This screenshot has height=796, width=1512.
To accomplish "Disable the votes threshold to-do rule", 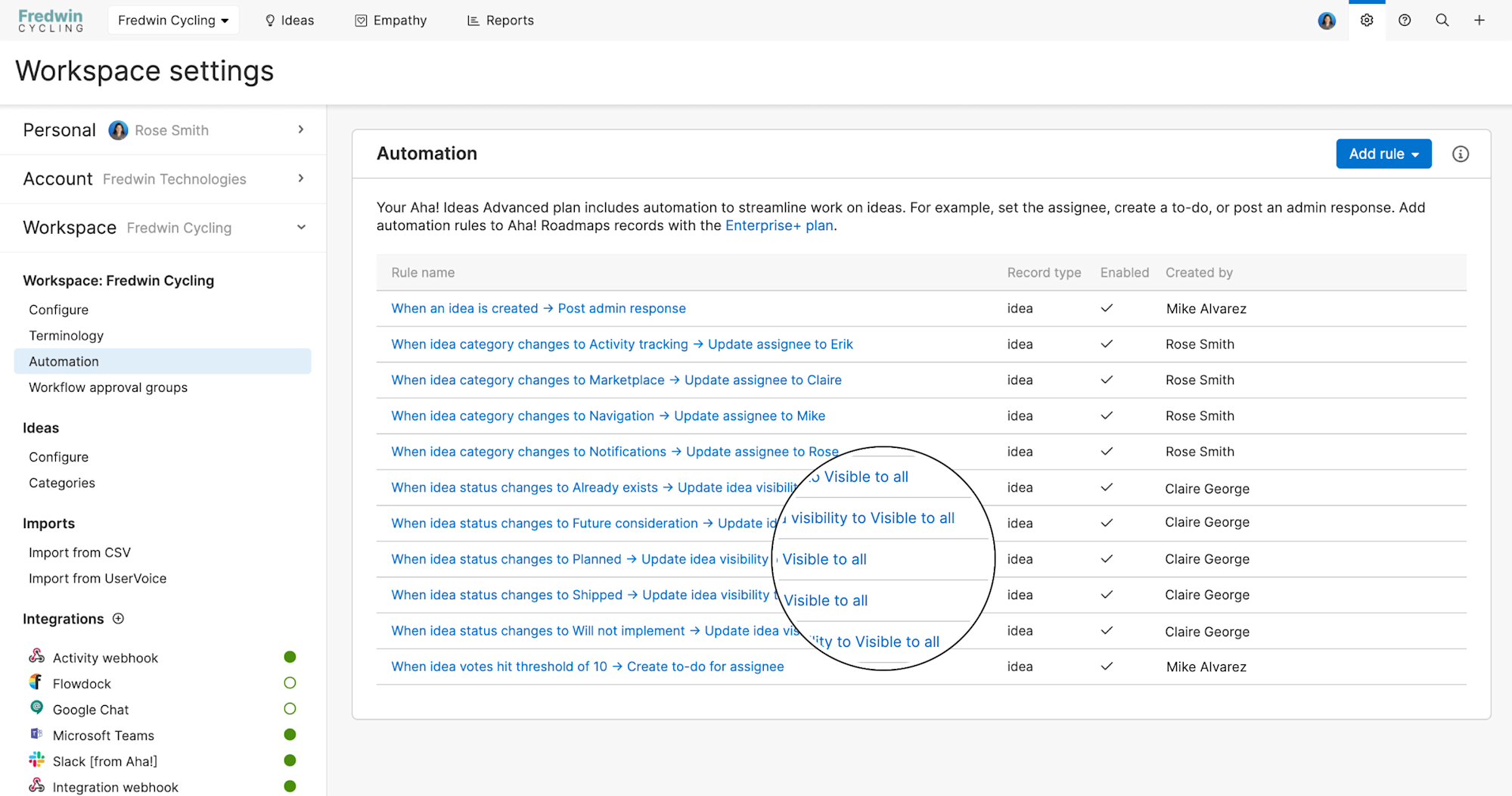I will (x=1106, y=667).
